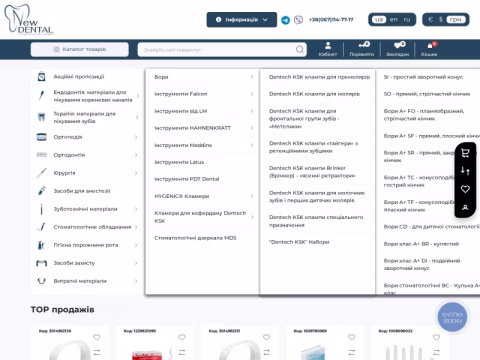
Task: Compare the first TOP product
Action: (97, 352)
